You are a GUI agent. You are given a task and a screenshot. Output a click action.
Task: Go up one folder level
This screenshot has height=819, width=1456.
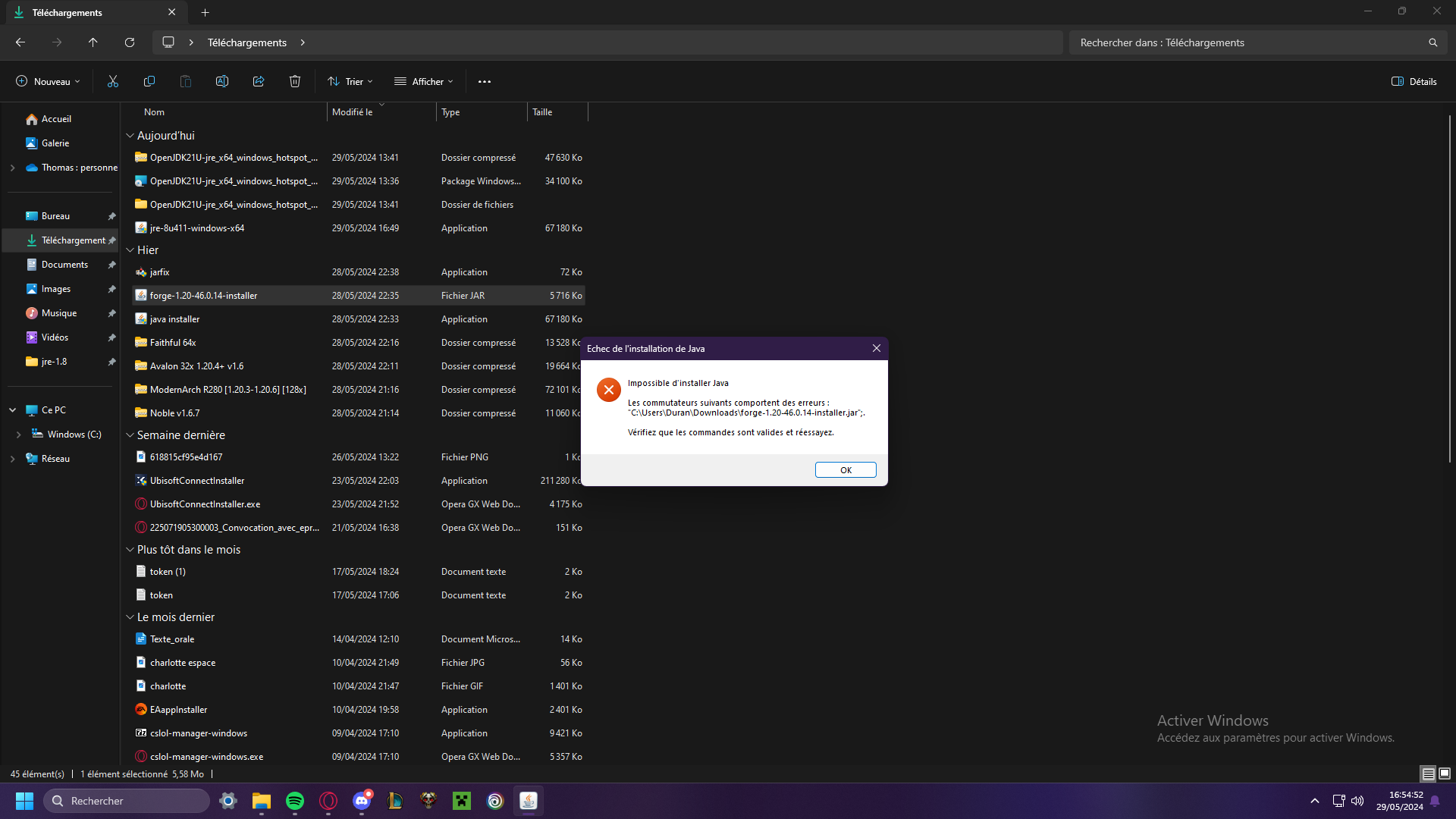(93, 42)
